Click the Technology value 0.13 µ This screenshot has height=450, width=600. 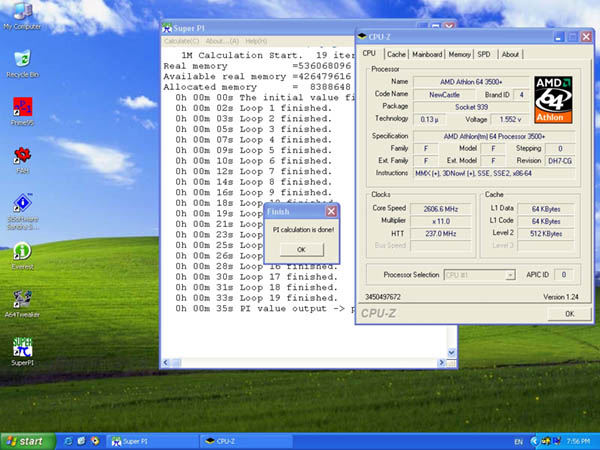429,119
